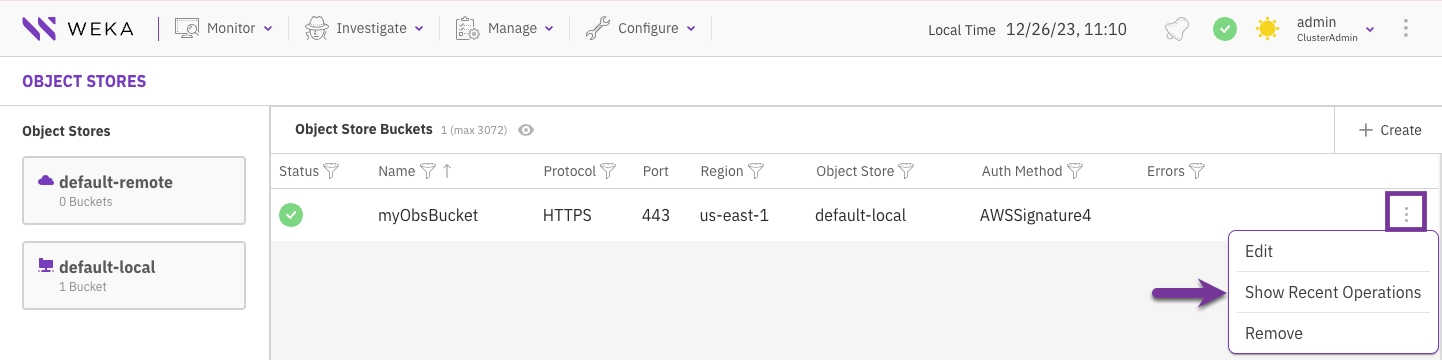Click the Protocol column filter icon
1442x360 pixels.
[607, 171]
